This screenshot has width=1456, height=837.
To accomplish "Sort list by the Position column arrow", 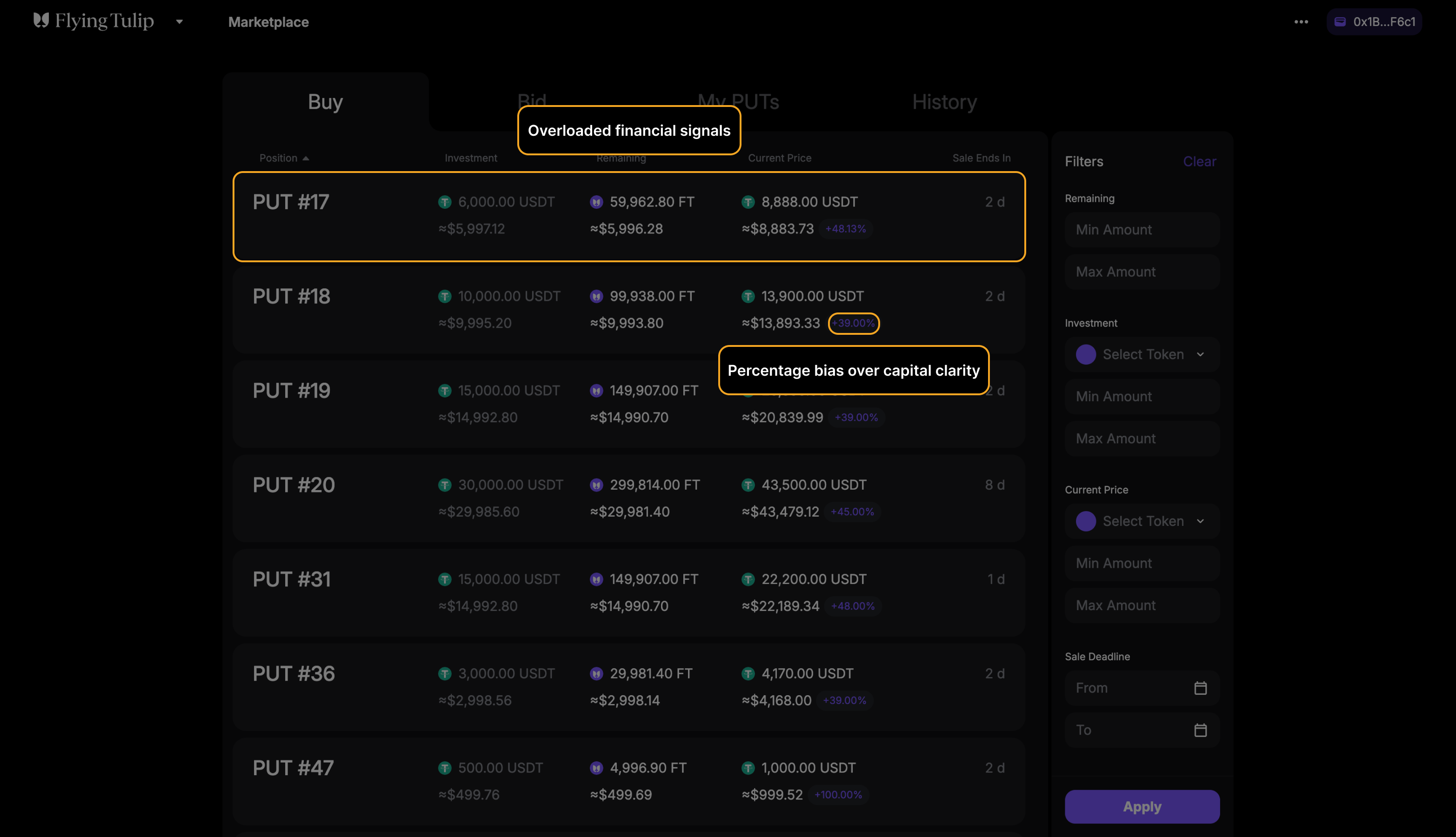I will [306, 158].
